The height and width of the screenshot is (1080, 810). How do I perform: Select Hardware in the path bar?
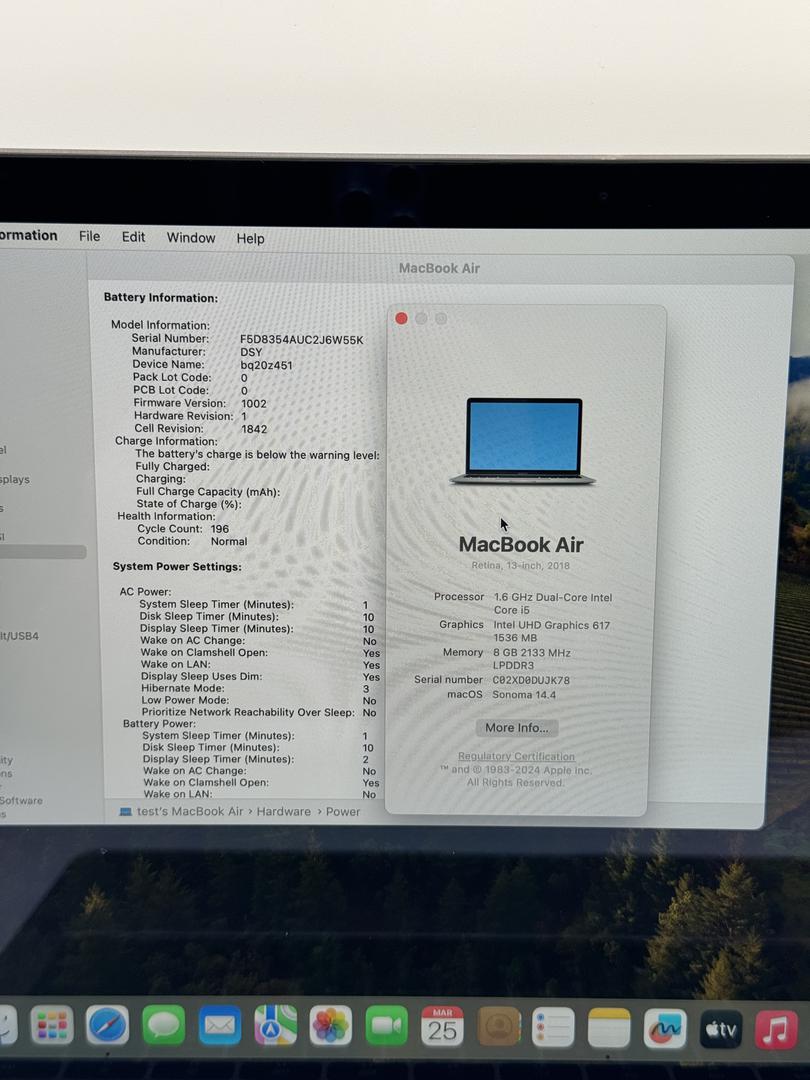coord(284,811)
